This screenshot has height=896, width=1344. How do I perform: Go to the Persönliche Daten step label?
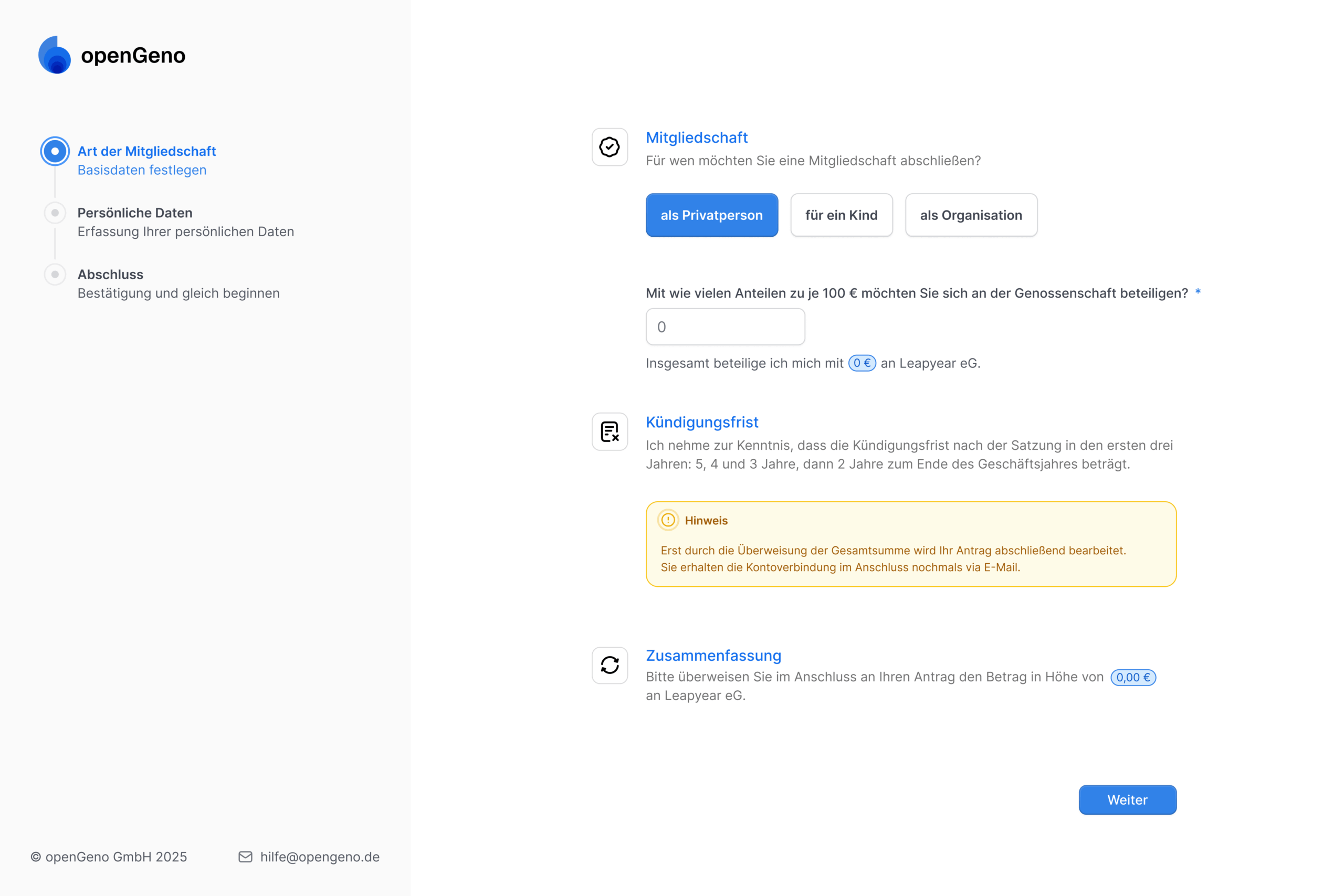tap(135, 213)
